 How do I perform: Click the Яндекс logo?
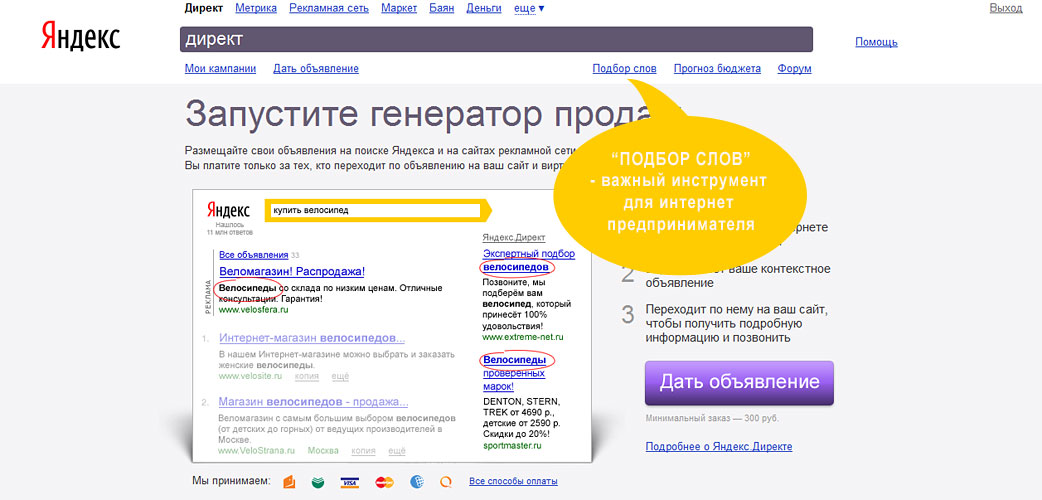pos(80,35)
